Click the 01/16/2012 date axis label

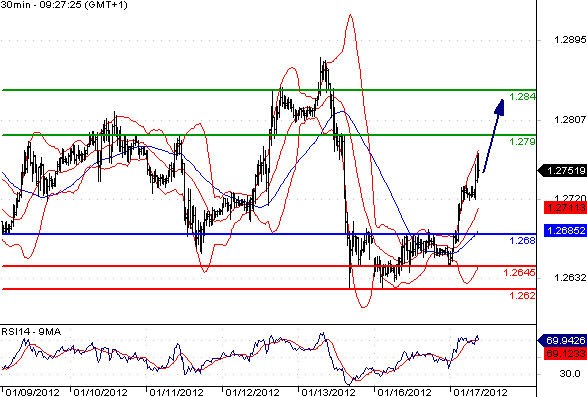[x=404, y=392]
